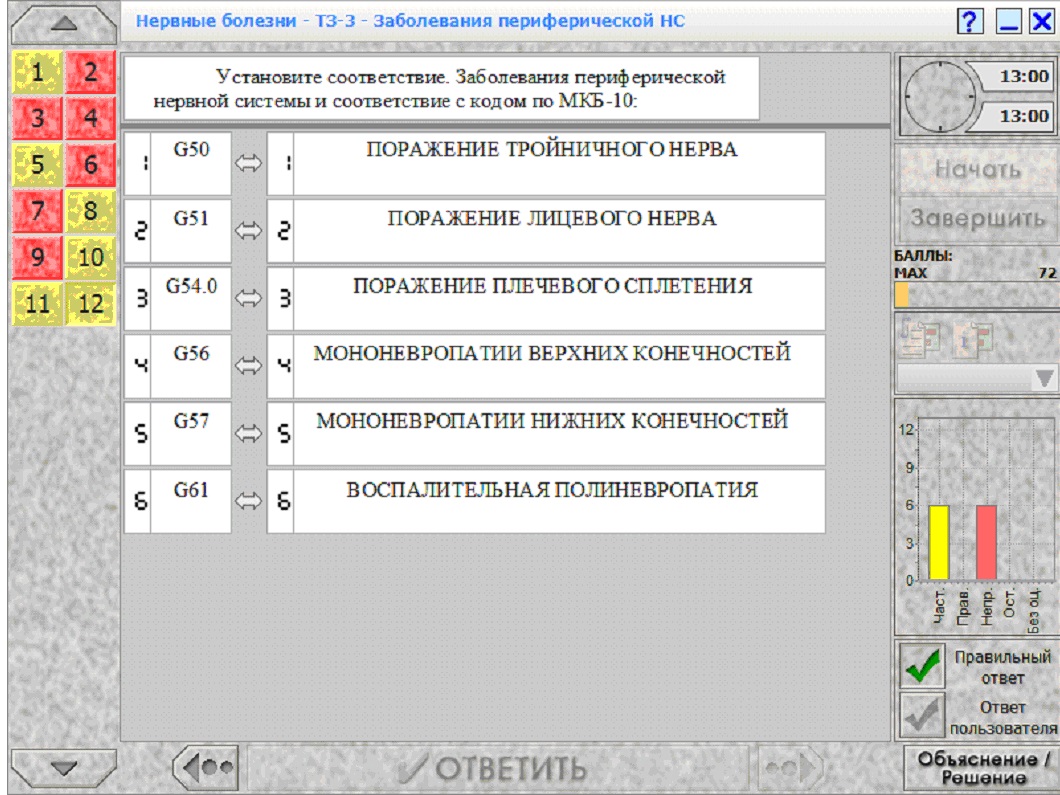Click the swap arrow next to G61
The height and width of the screenshot is (795, 1060).
pyautogui.click(x=248, y=501)
